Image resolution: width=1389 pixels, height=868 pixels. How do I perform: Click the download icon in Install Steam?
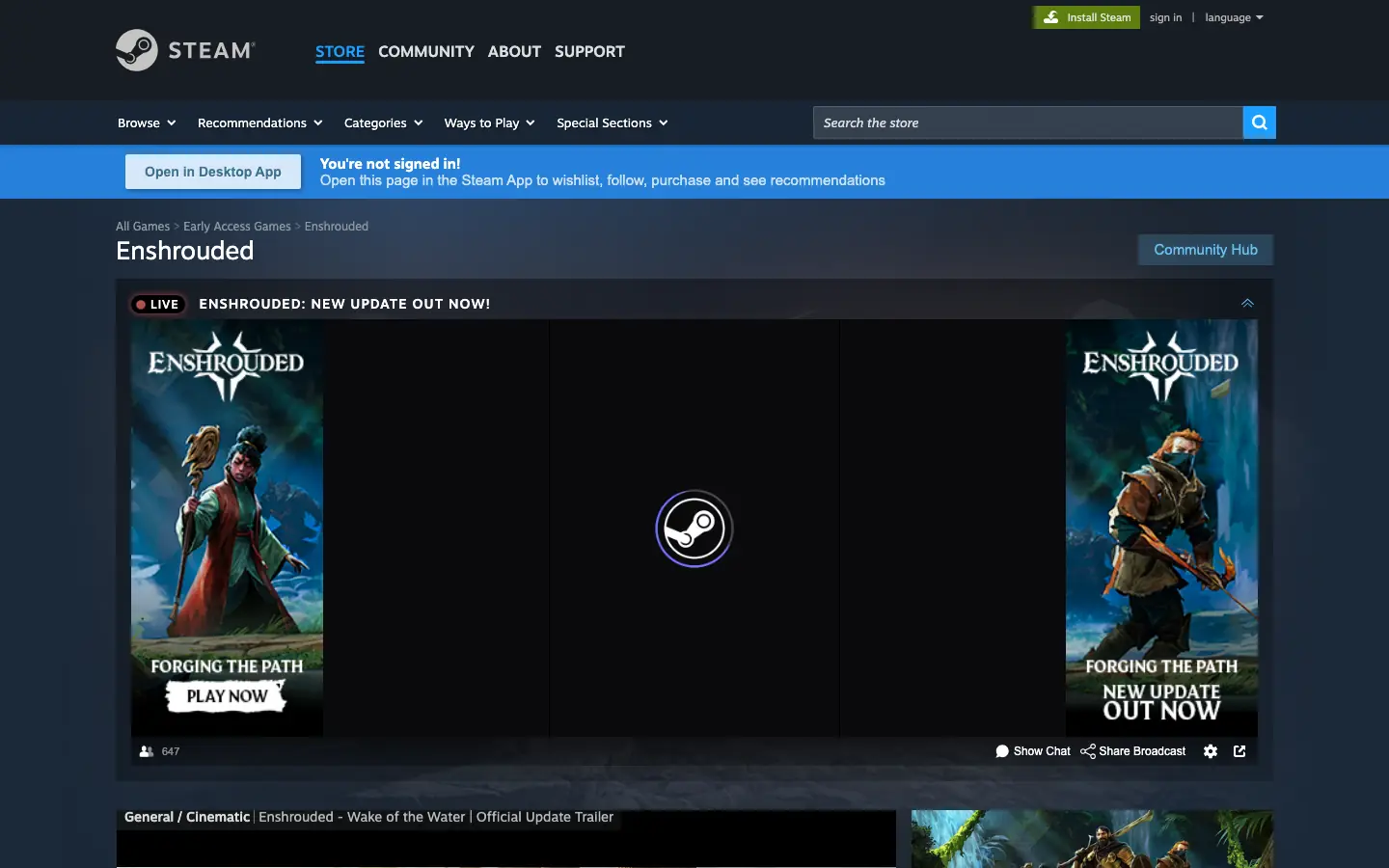point(1051,17)
